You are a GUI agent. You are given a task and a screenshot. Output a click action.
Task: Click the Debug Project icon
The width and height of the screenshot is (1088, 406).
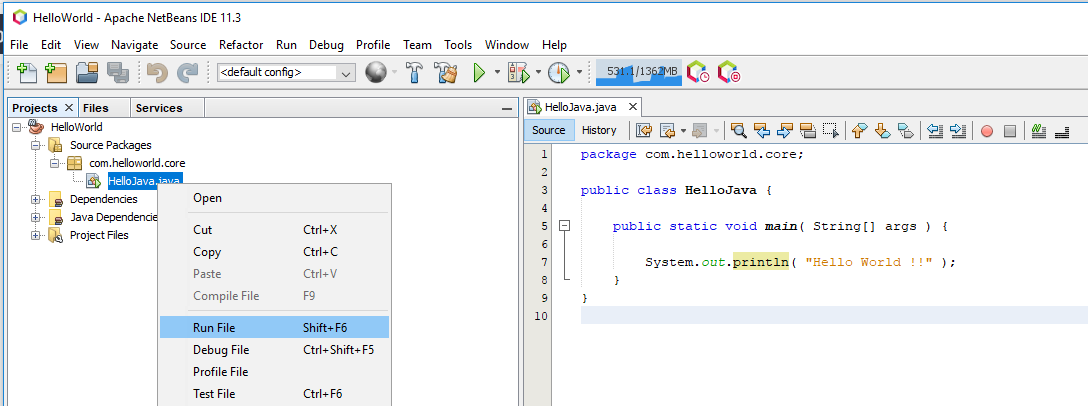(x=518, y=72)
